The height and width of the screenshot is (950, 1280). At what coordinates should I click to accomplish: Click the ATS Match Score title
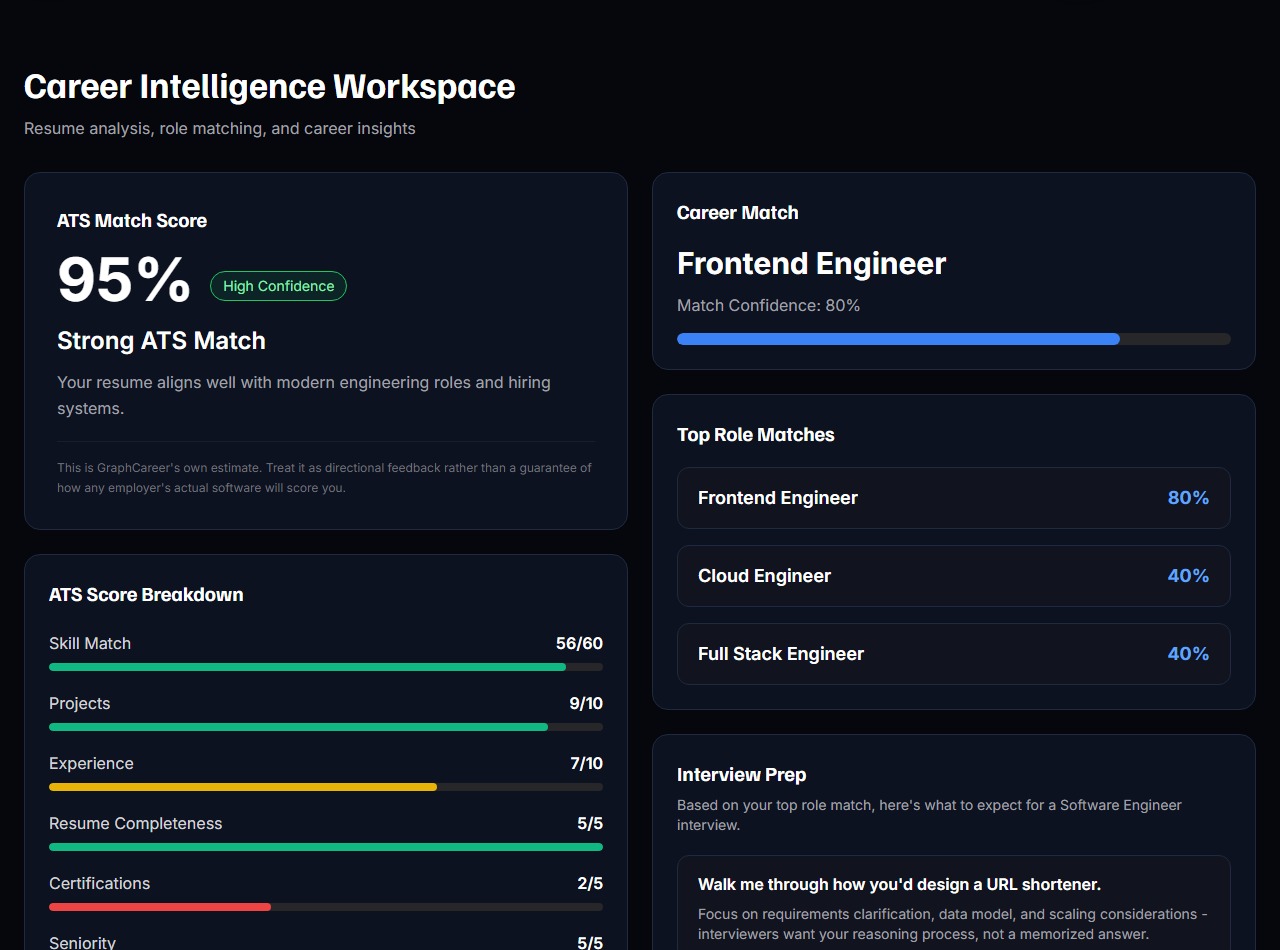pyautogui.click(x=132, y=221)
